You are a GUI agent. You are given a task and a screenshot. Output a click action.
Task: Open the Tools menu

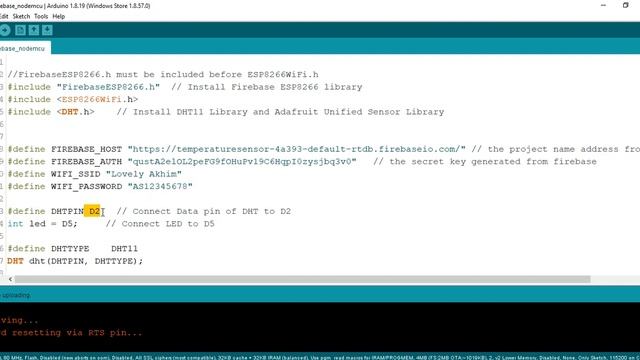41,16
